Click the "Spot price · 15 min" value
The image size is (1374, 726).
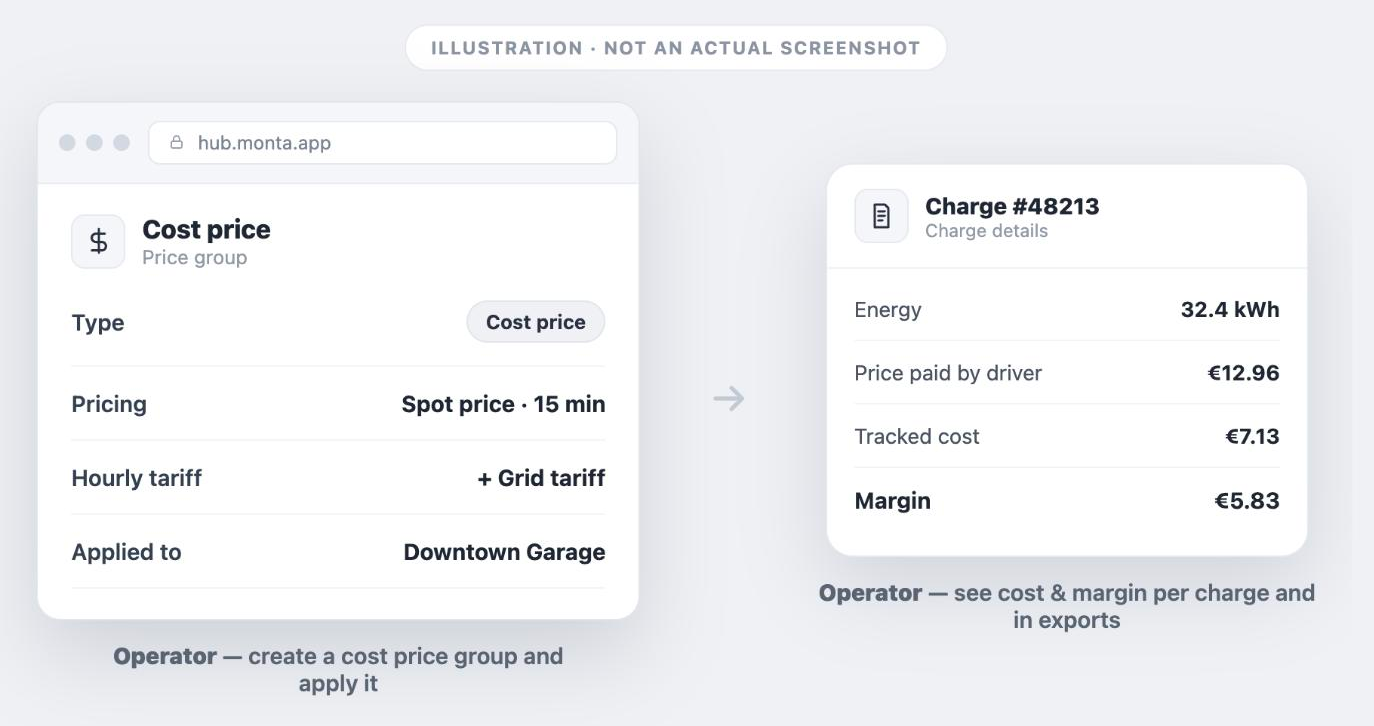tap(503, 404)
